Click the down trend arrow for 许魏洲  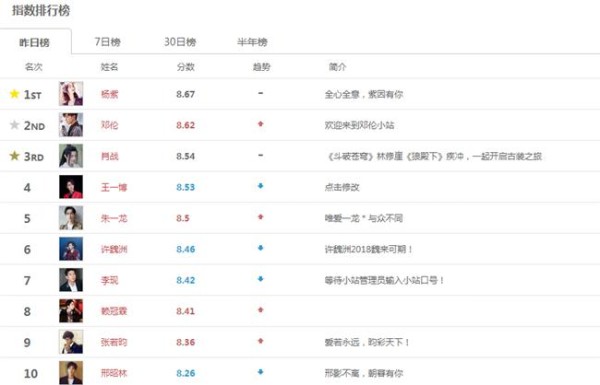pyautogui.click(x=261, y=248)
